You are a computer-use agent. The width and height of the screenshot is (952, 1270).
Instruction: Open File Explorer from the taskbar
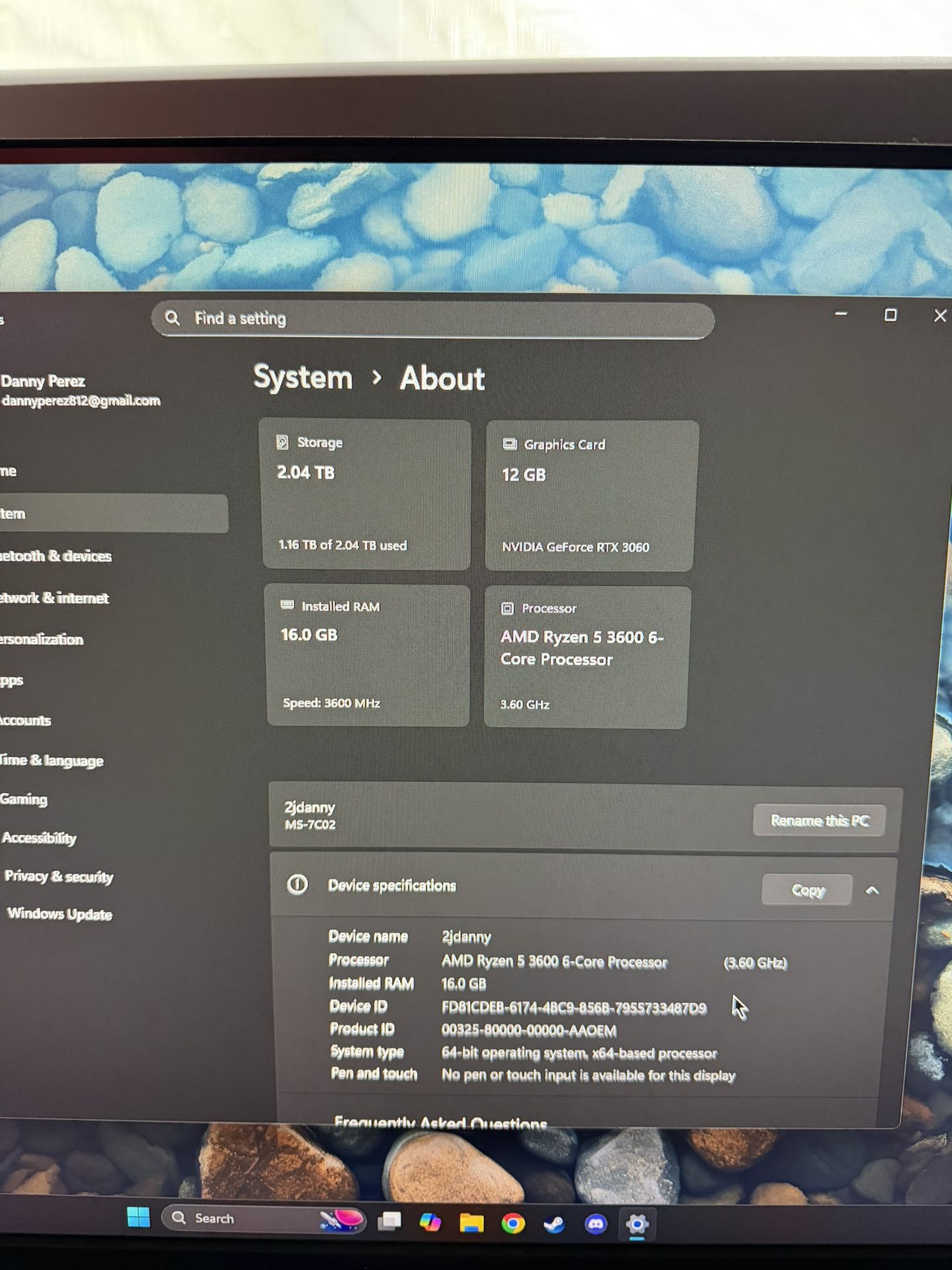pyautogui.click(x=471, y=1224)
